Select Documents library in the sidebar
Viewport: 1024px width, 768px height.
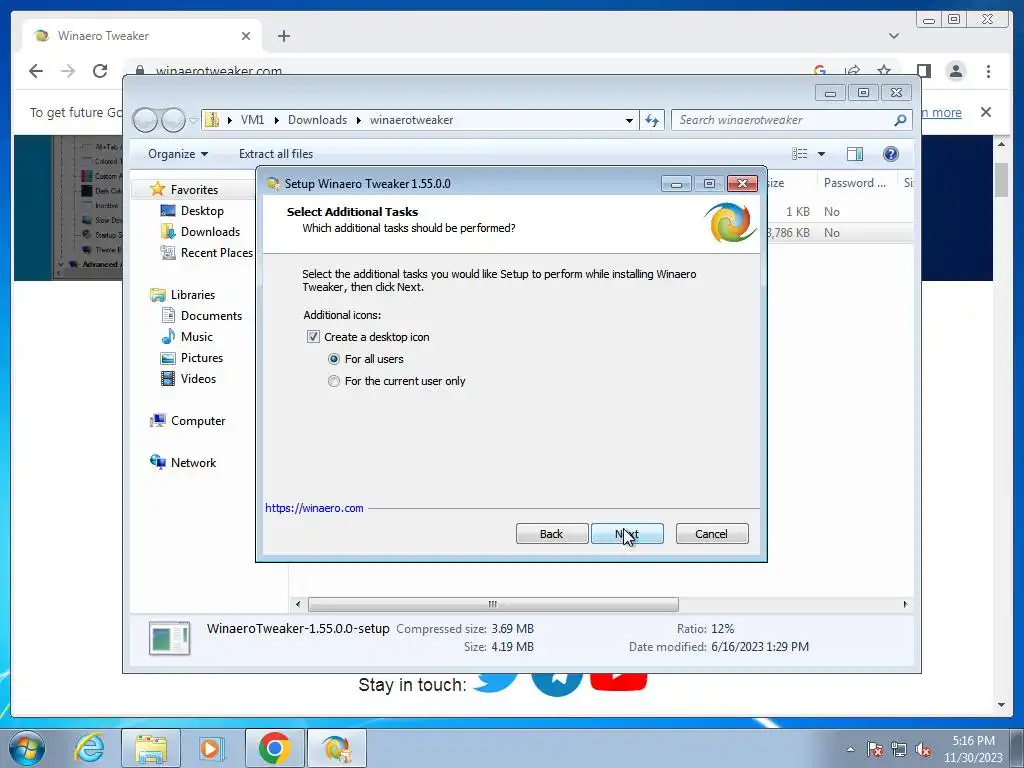tap(211, 316)
